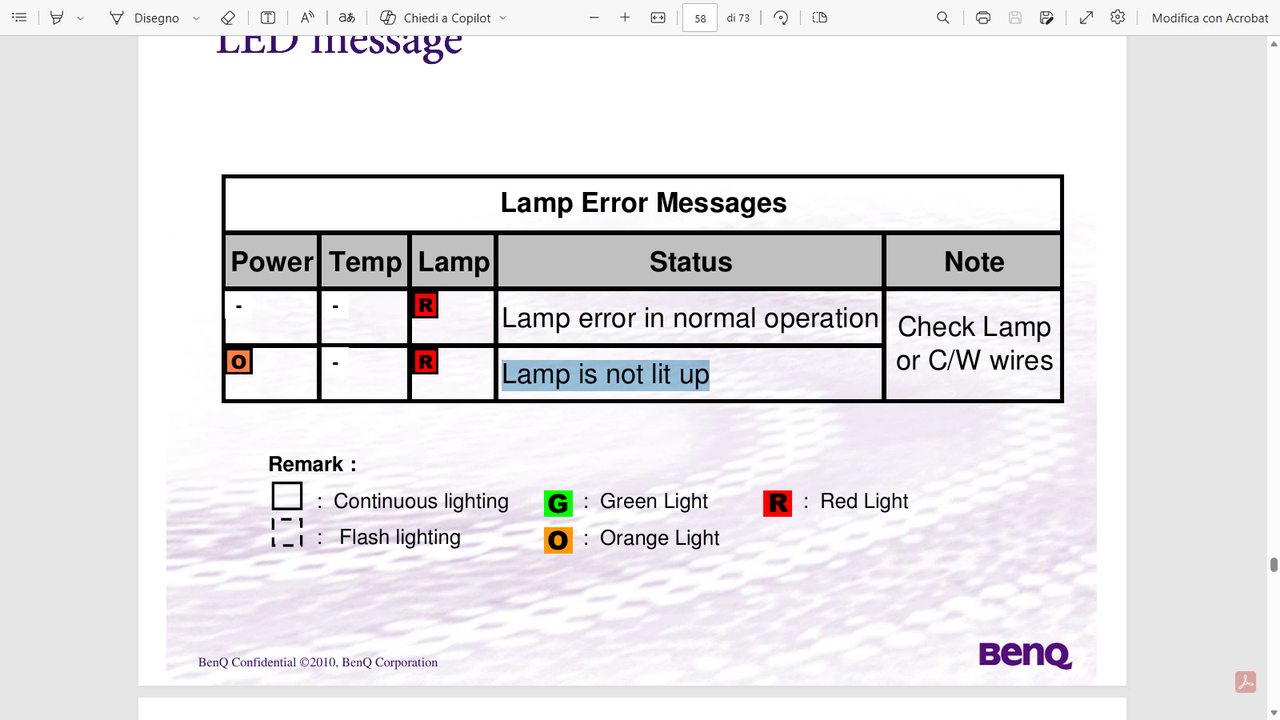Viewport: 1280px width, 720px height.
Task: Click the 'Status' column header
Action: 691,262
